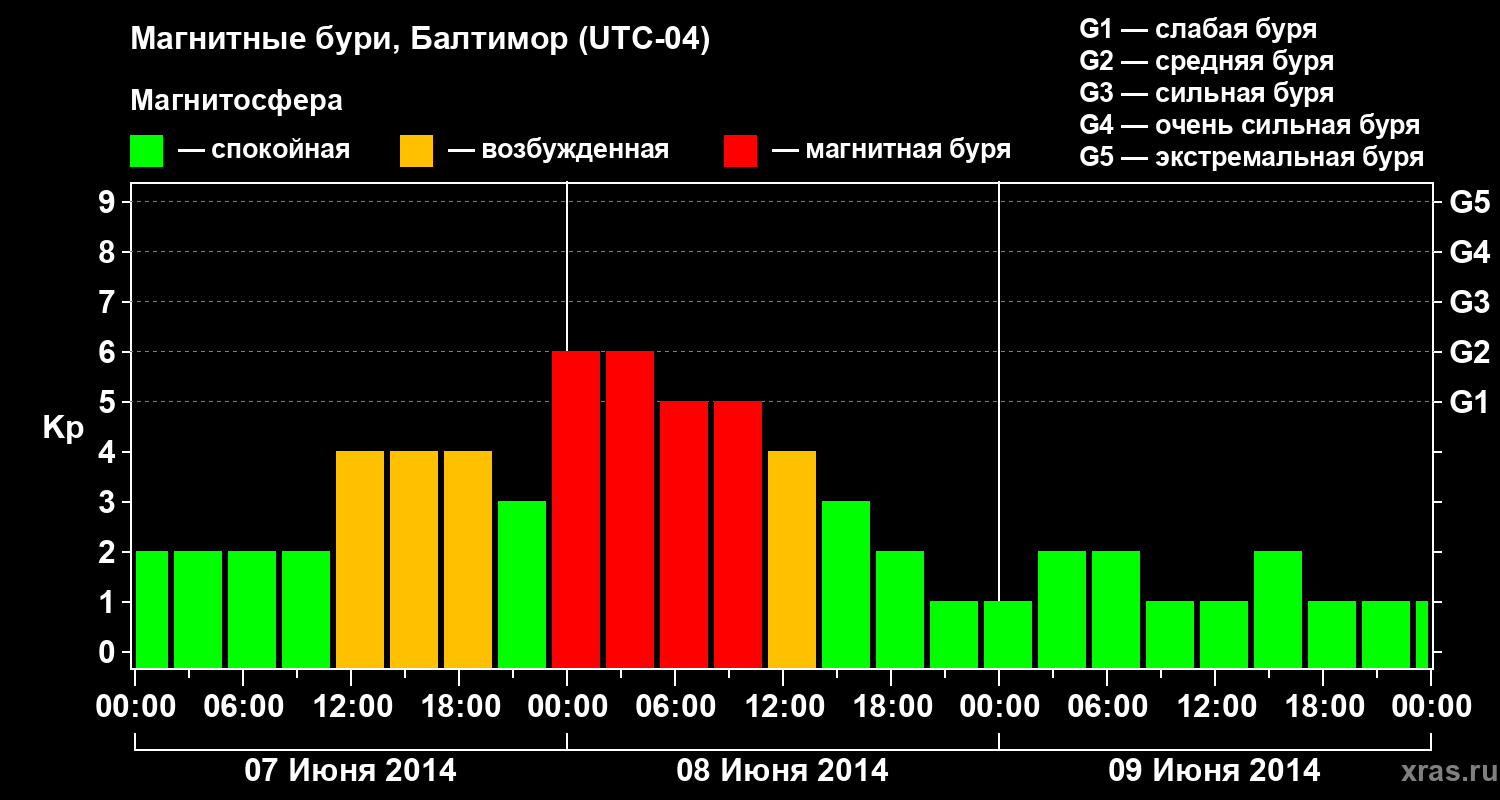Click the 'G3' label on right axis
This screenshot has height=800, width=1500.
click(x=1469, y=303)
